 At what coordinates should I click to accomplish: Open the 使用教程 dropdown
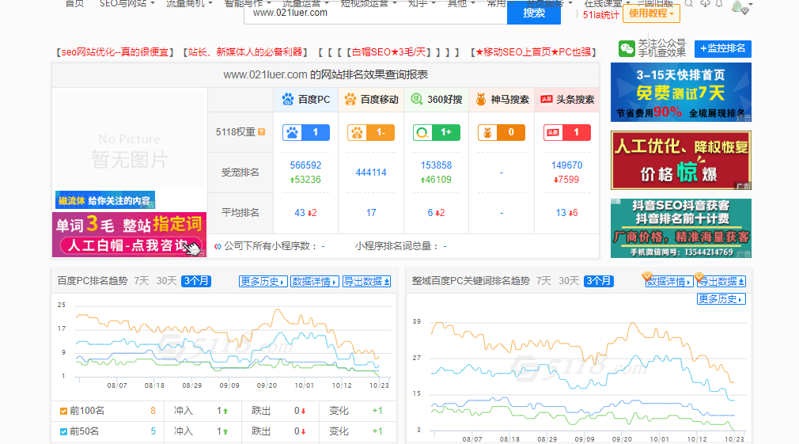(x=651, y=14)
